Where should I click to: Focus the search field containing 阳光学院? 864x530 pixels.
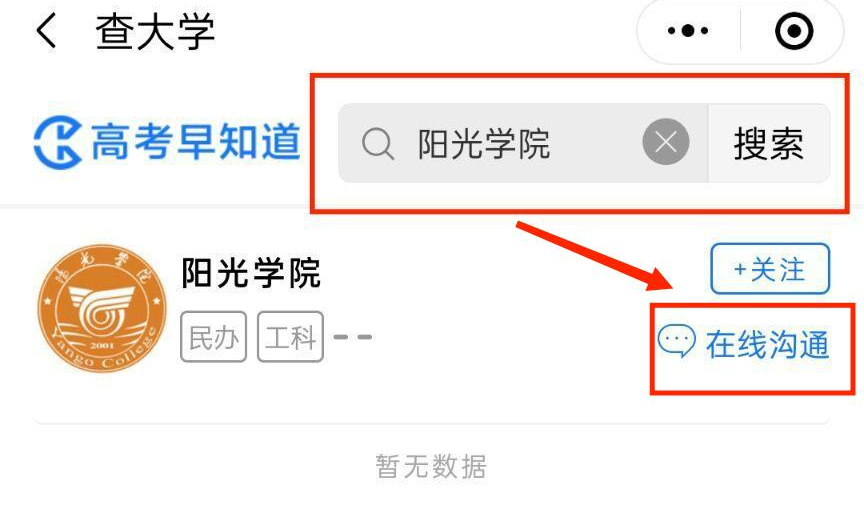(523, 143)
